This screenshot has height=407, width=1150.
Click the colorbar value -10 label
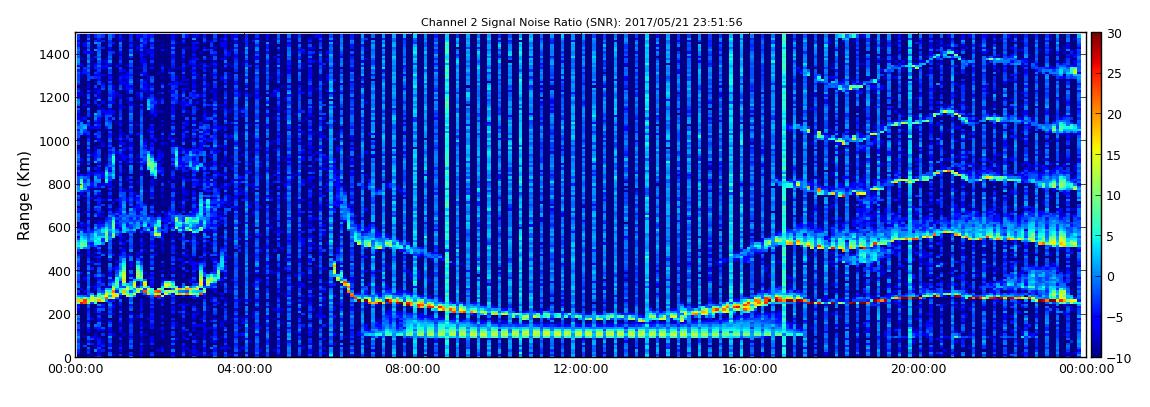click(x=1116, y=357)
